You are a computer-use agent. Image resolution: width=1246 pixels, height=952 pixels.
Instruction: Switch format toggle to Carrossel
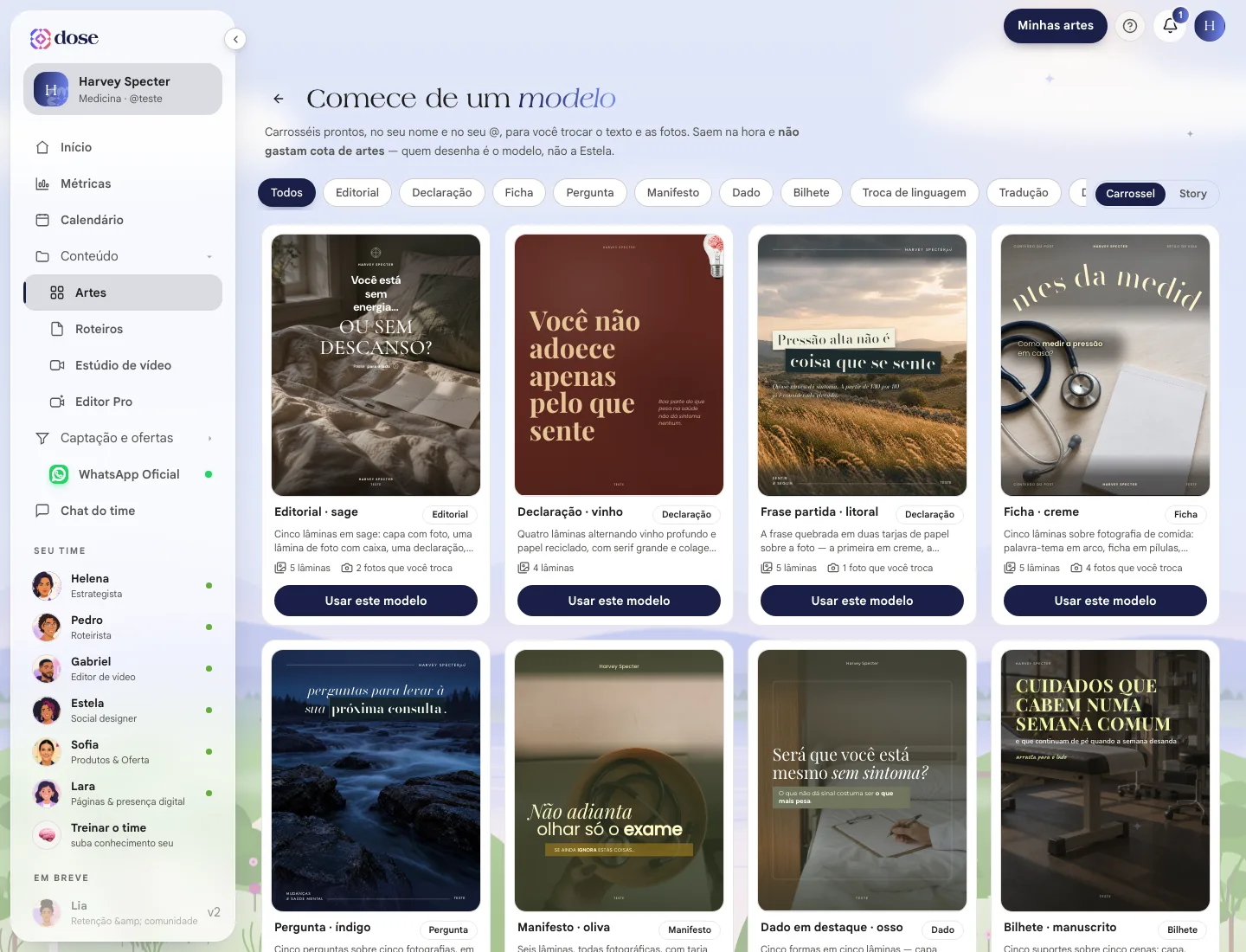point(1130,194)
